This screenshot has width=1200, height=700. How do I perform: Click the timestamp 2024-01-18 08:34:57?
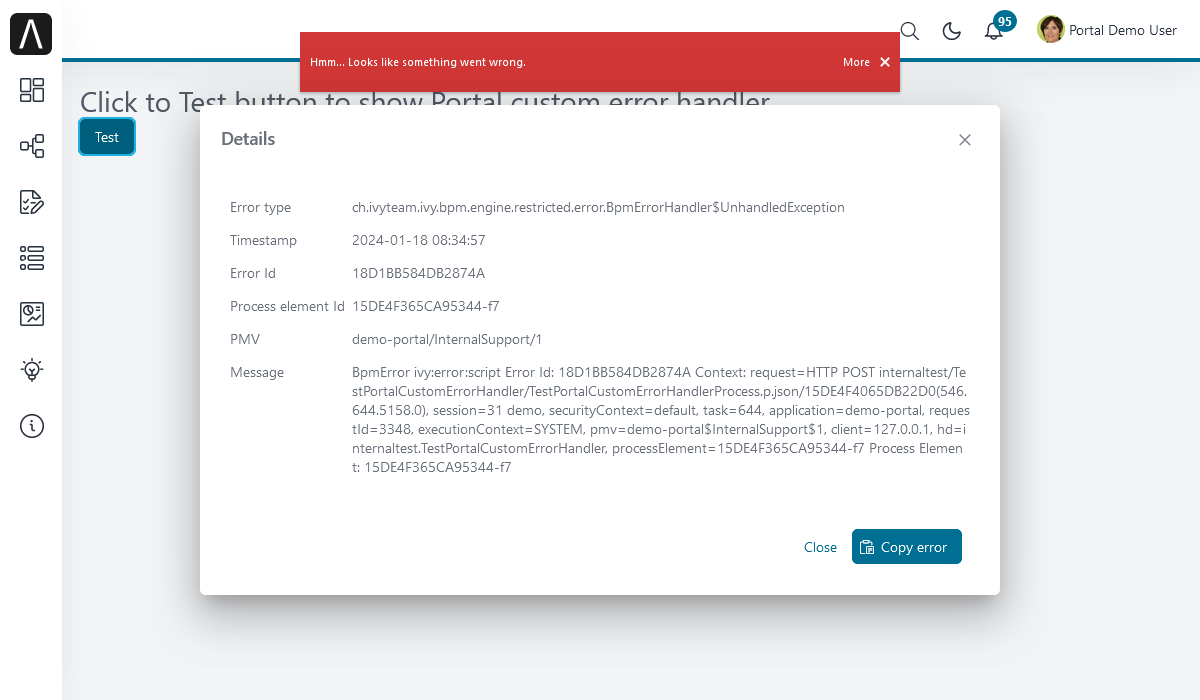point(419,240)
